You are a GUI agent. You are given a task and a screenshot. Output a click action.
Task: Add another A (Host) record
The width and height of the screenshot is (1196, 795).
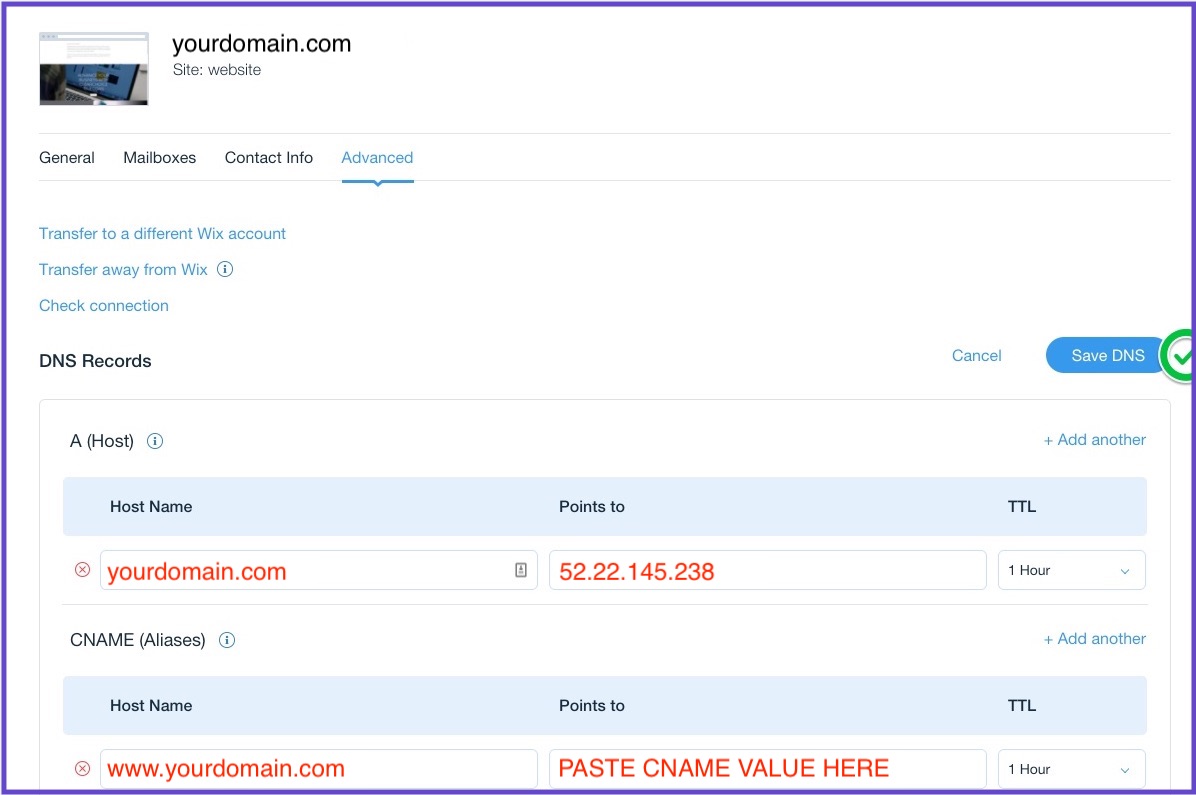[1095, 440]
